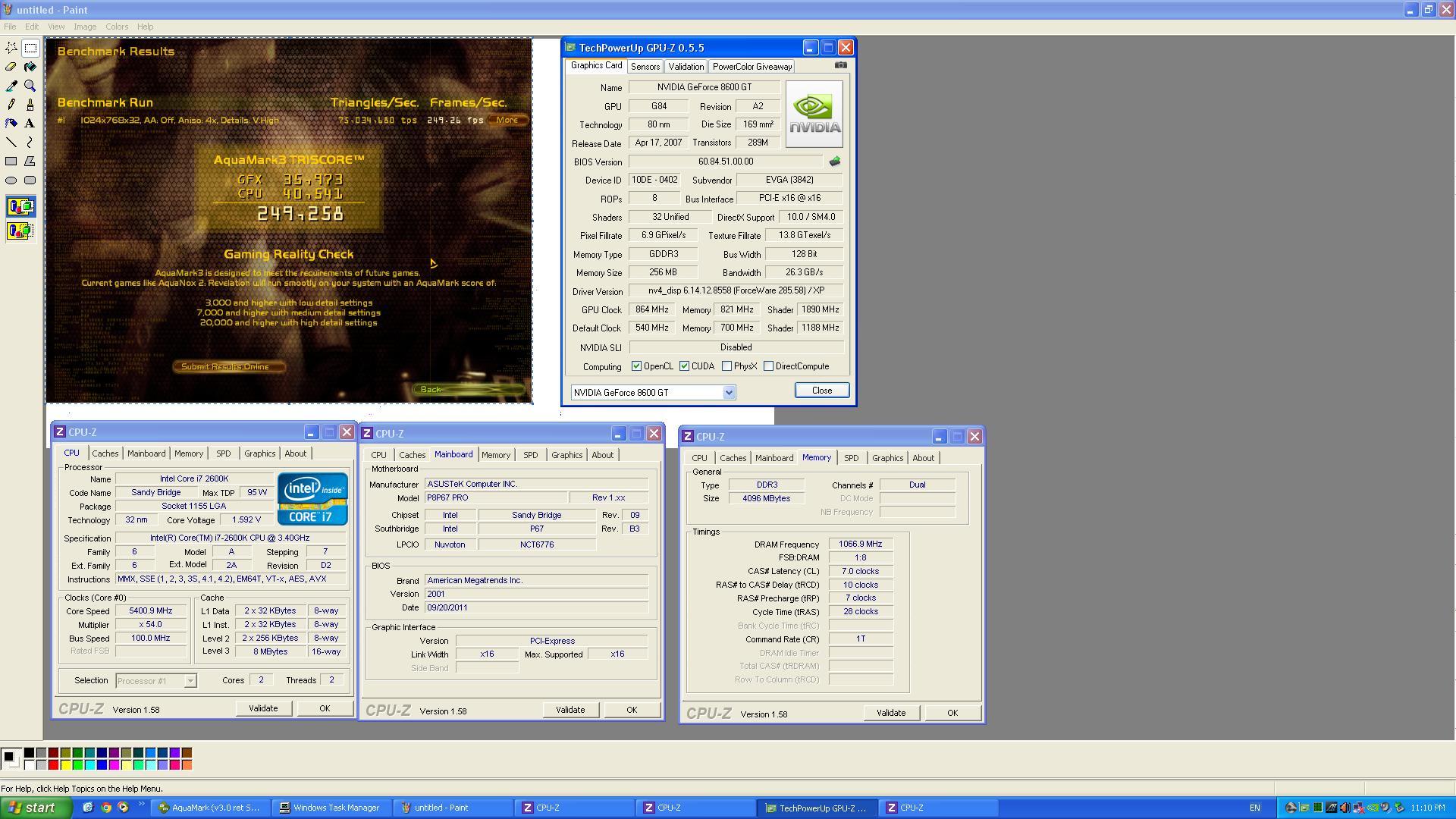Switch to the Sensors tab in GPU-Z
The width and height of the screenshot is (1456, 819).
coord(645,67)
